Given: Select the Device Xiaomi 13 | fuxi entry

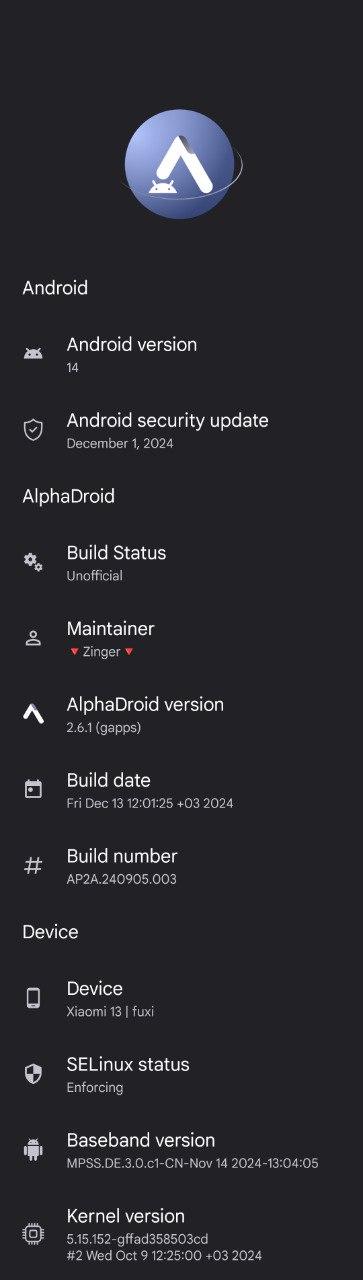Looking at the screenshot, I should pos(181,998).
